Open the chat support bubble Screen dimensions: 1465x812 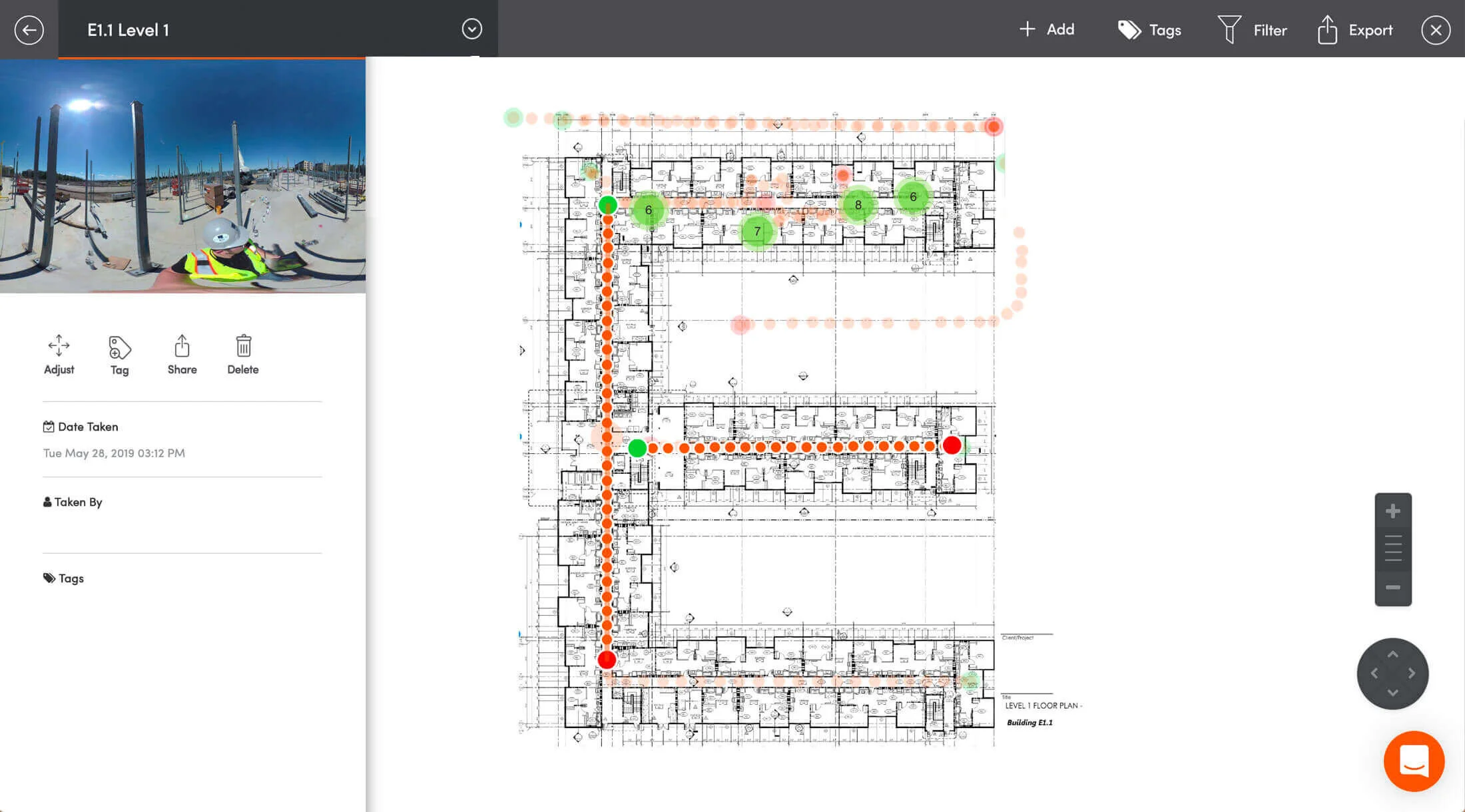point(1413,761)
